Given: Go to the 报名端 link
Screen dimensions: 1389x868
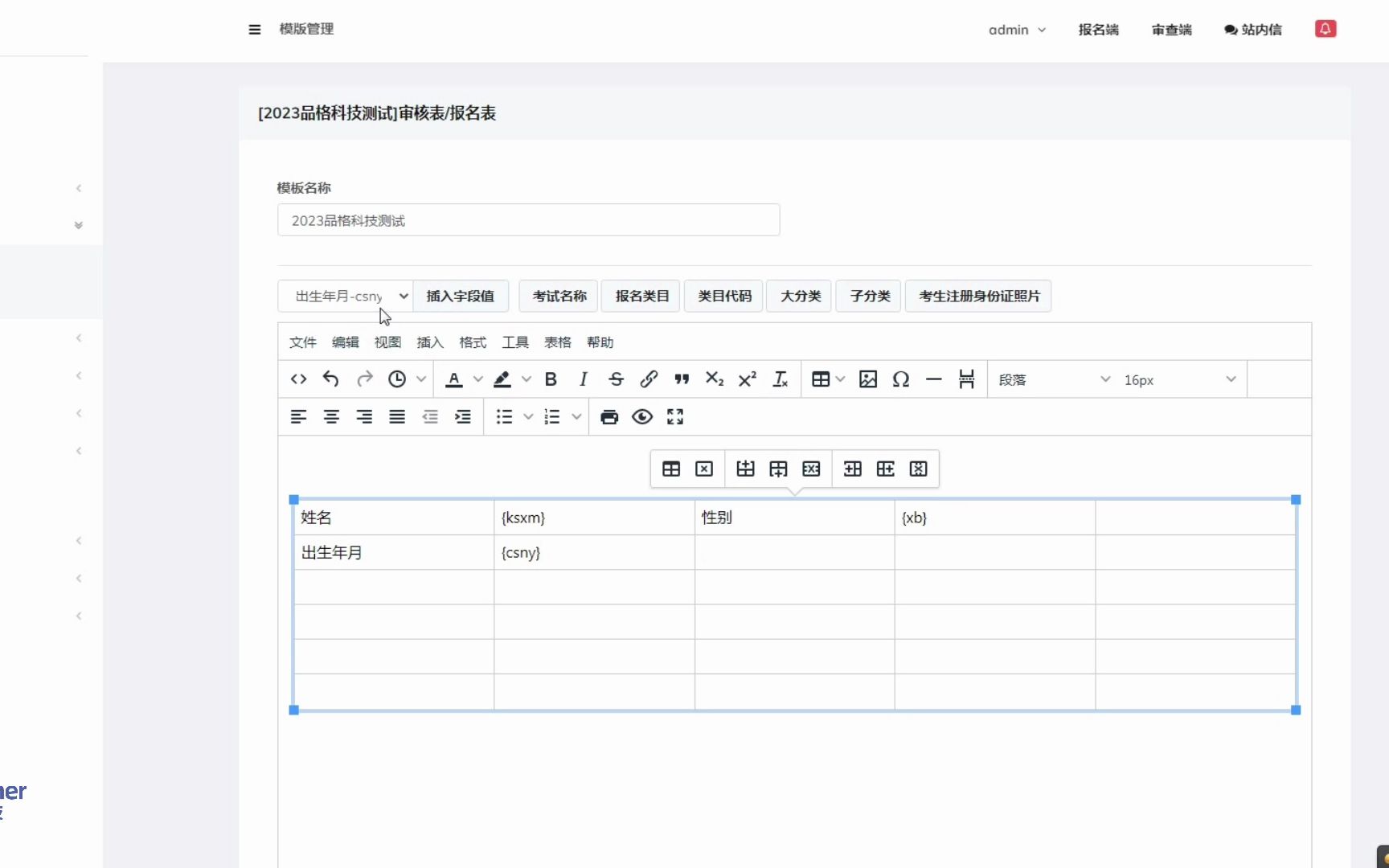Looking at the screenshot, I should click(1099, 30).
